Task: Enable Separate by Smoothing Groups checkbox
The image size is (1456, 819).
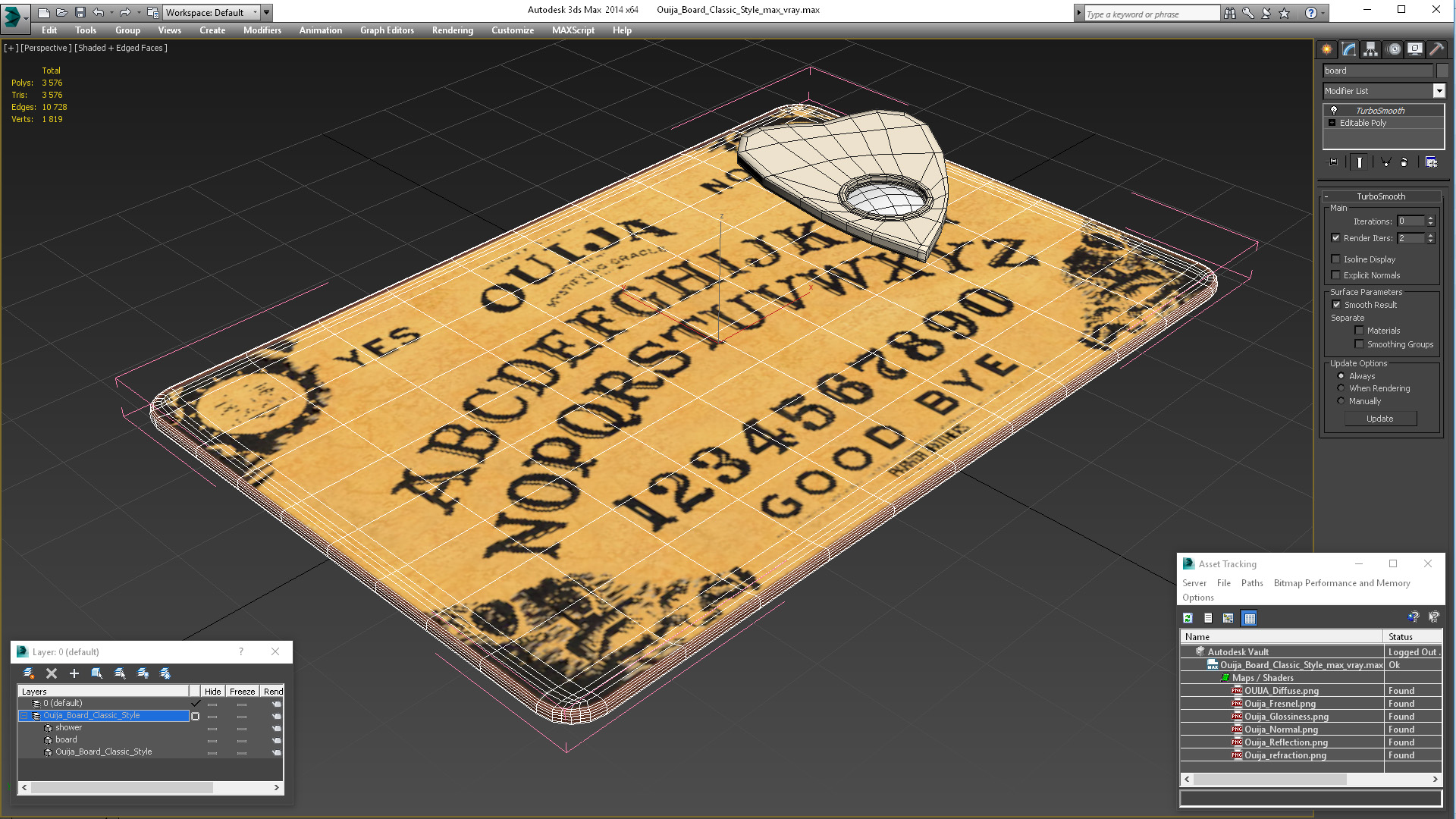Action: pyautogui.click(x=1360, y=344)
